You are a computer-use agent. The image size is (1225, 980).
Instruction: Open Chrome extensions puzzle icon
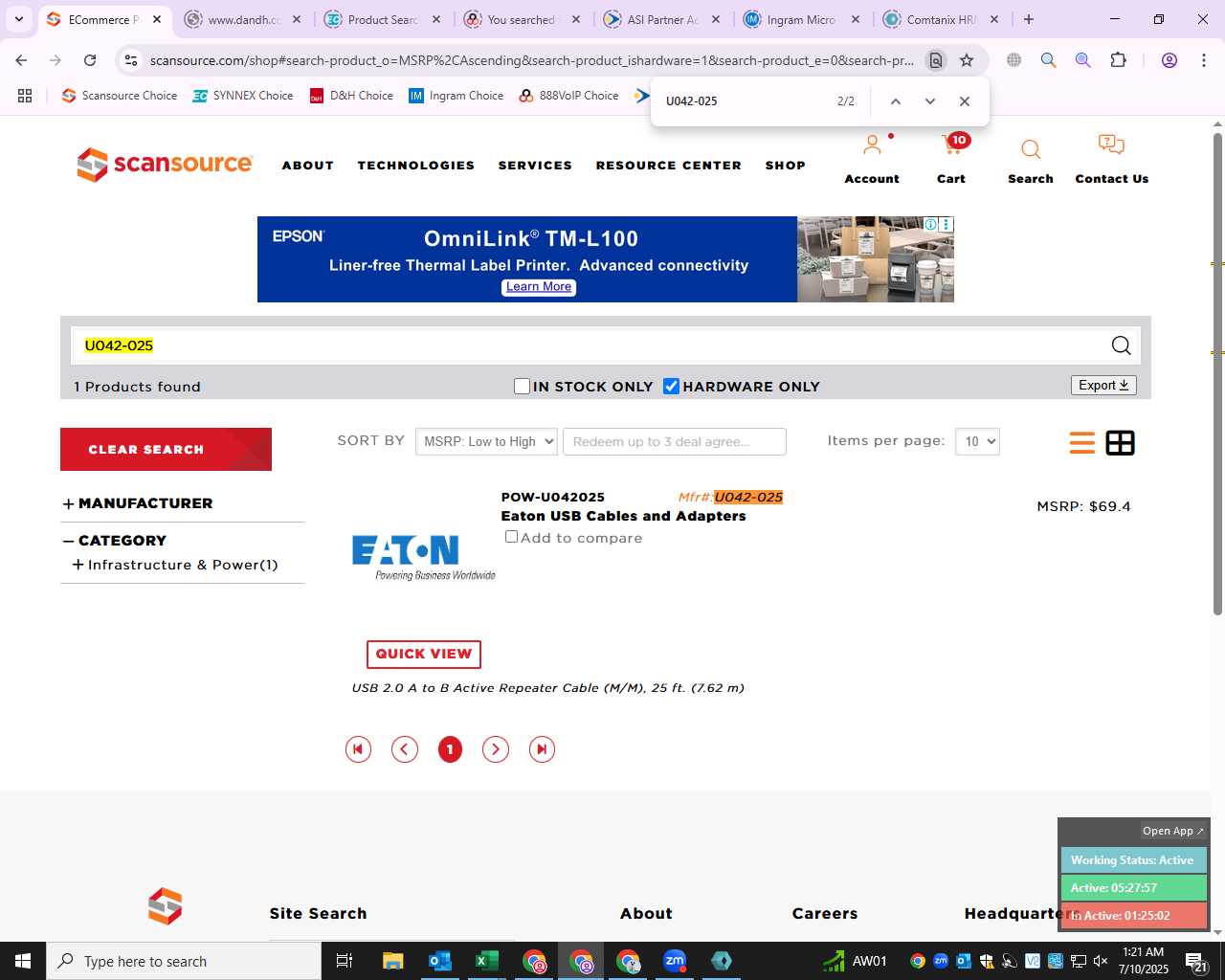pos(1118,60)
